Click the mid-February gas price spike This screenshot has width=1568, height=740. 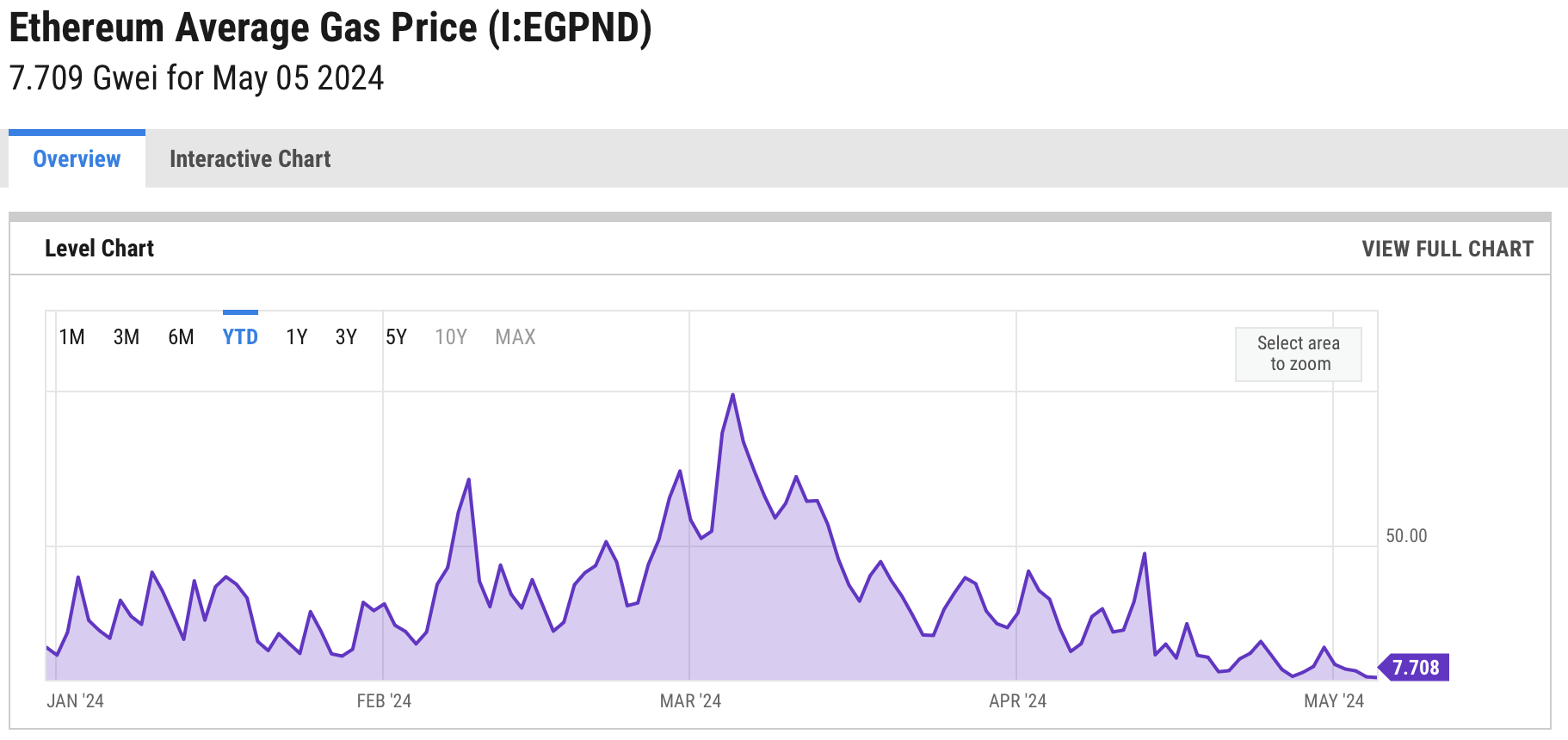[468, 480]
